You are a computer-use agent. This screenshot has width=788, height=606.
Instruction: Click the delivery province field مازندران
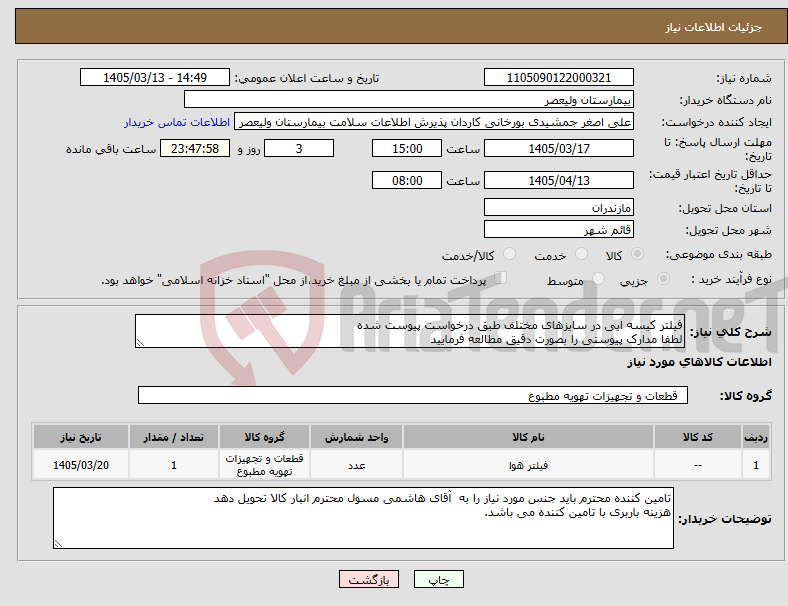coord(559,208)
